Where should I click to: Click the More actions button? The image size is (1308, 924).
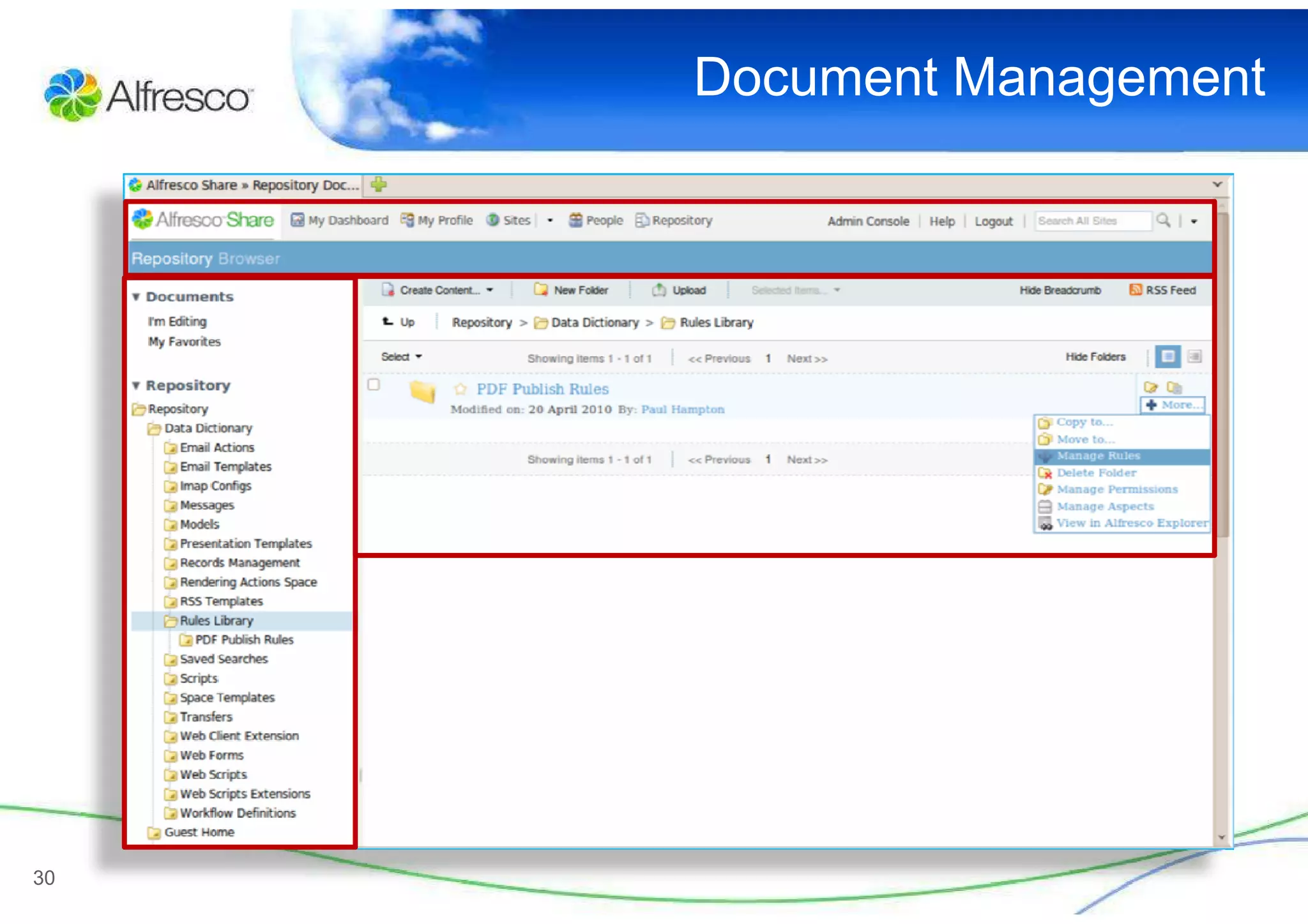(x=1173, y=405)
